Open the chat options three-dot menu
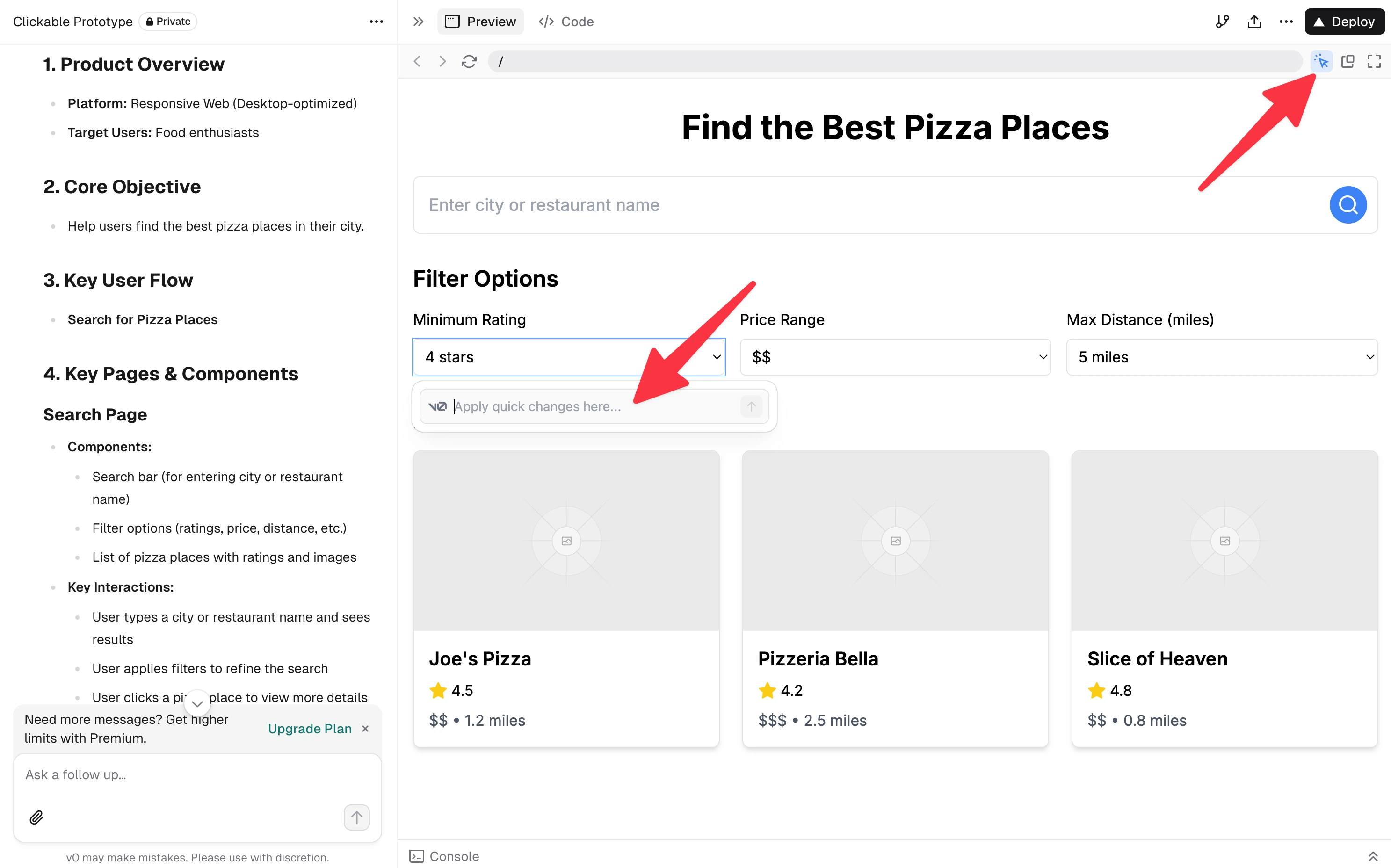Image resolution: width=1391 pixels, height=868 pixels. [376, 22]
